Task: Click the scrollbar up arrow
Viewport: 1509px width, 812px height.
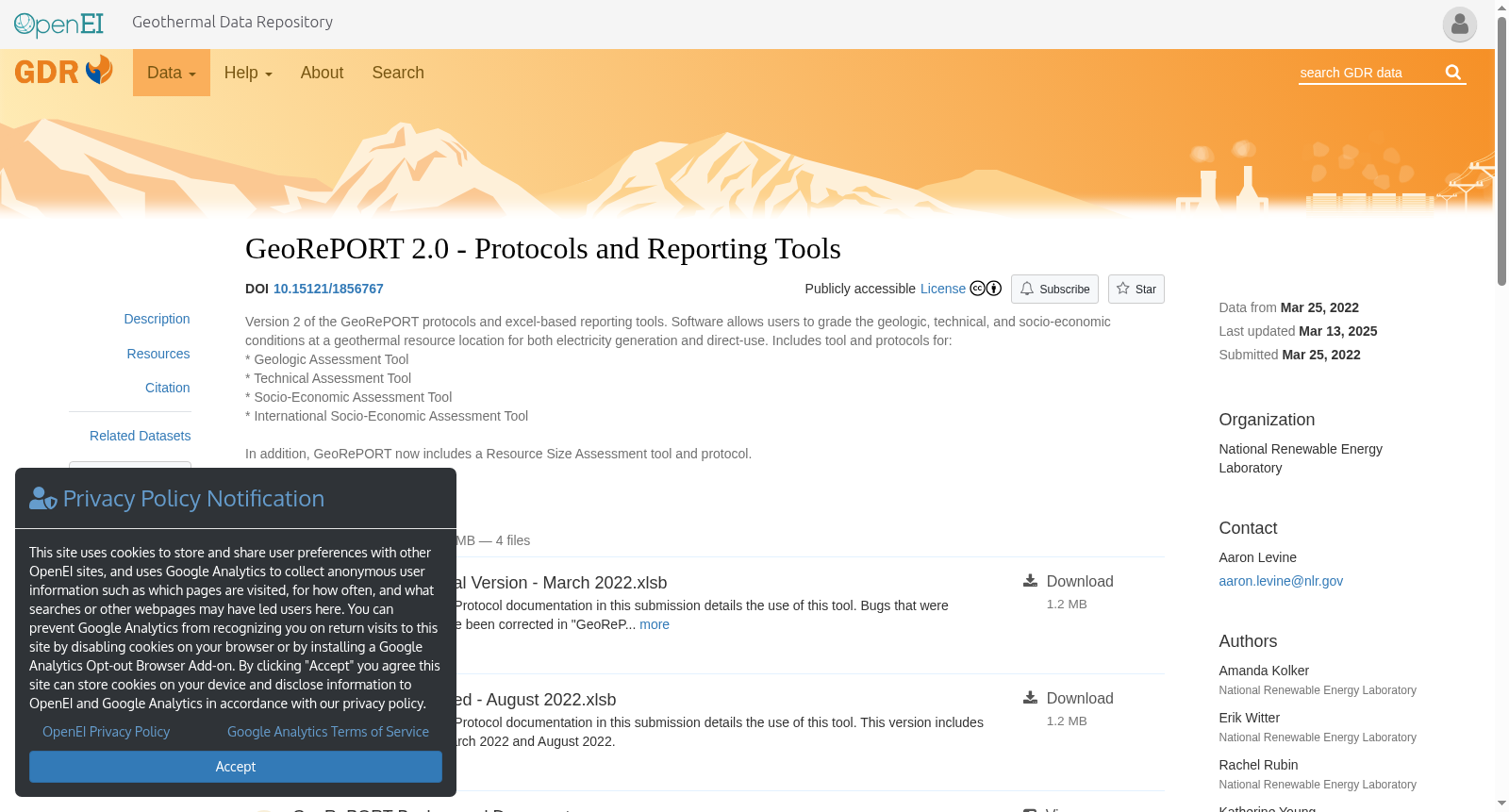Action: [1501, 8]
